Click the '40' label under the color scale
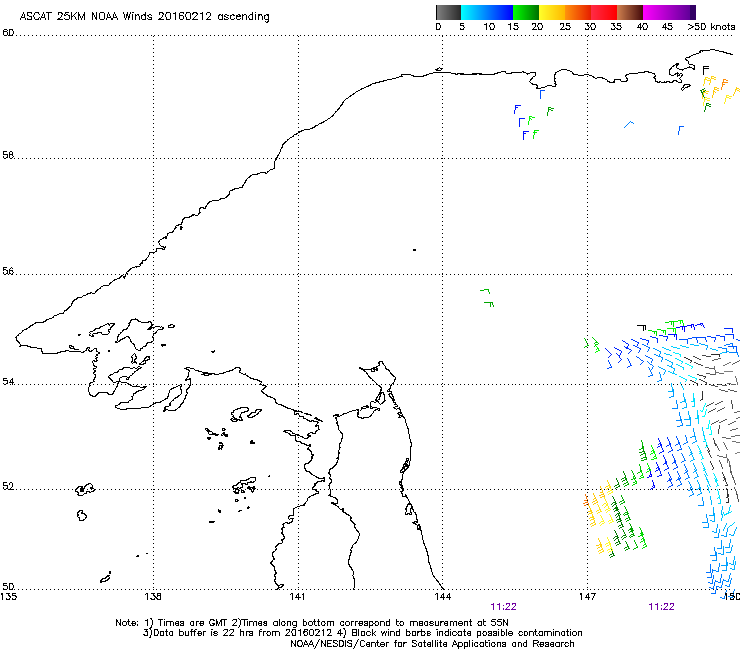 pyautogui.click(x=642, y=27)
